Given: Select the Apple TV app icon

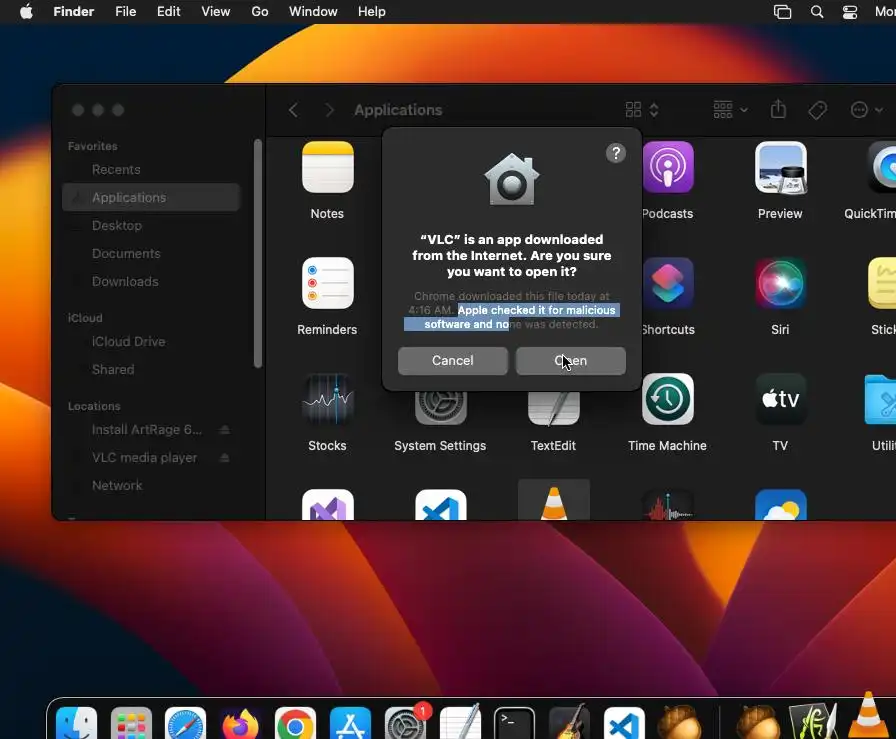Looking at the screenshot, I should click(781, 400).
